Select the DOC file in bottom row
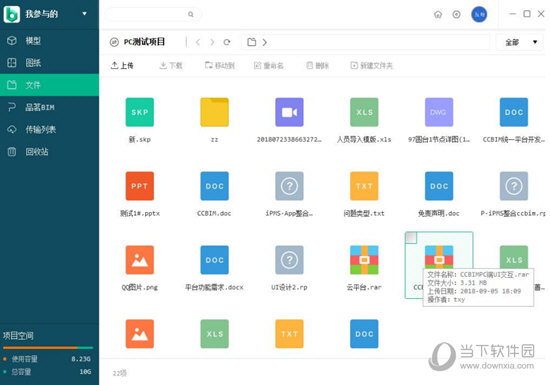 tap(364, 334)
